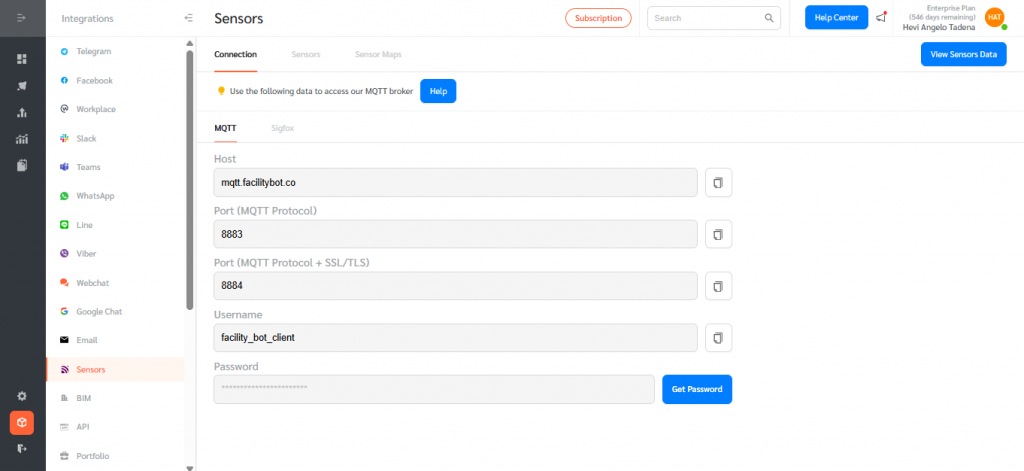Image resolution: width=1024 pixels, height=471 pixels.
Task: Click the Get Password button
Action: [x=697, y=389]
